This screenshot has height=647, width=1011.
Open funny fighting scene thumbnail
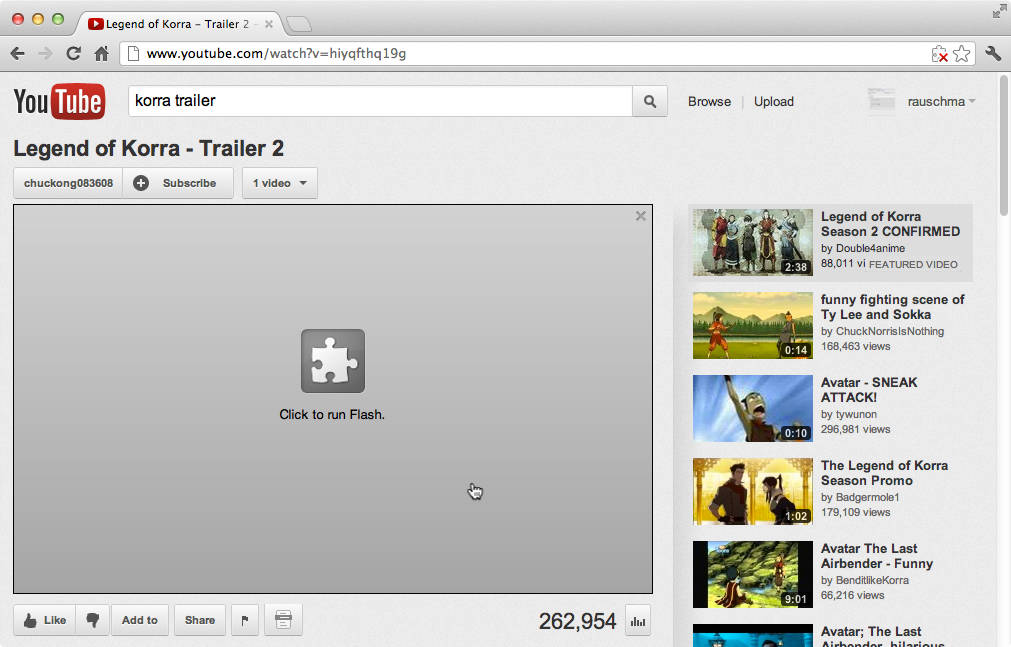pyautogui.click(x=752, y=325)
